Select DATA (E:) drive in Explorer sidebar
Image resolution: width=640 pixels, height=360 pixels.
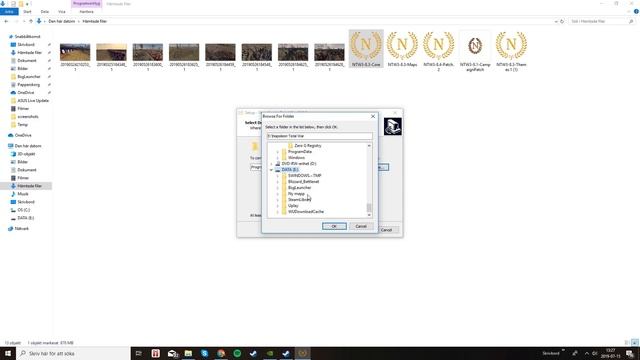click(x=25, y=218)
